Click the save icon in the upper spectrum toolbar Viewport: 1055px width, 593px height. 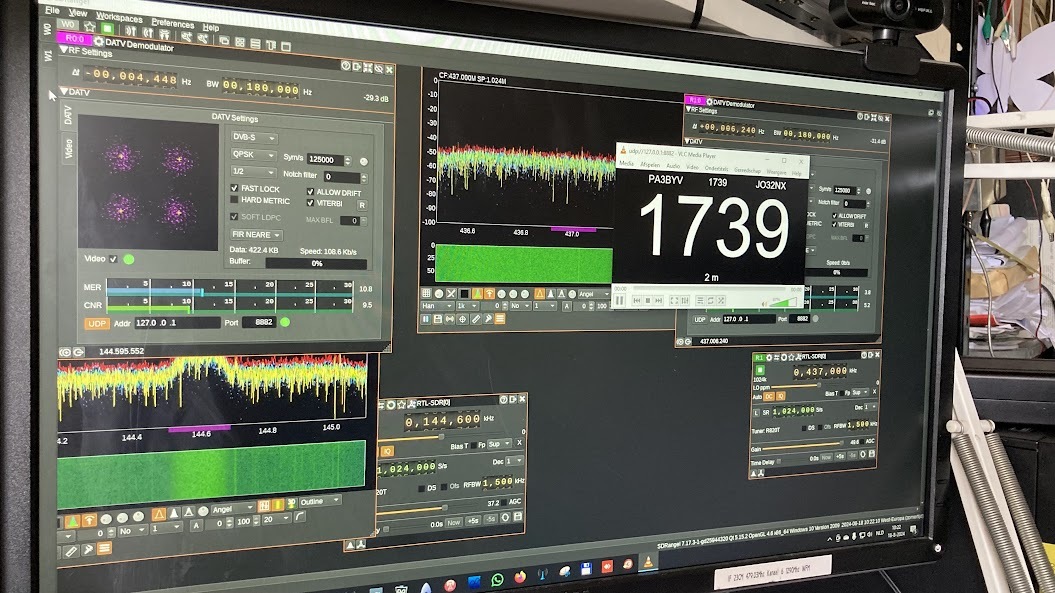[x=438, y=319]
